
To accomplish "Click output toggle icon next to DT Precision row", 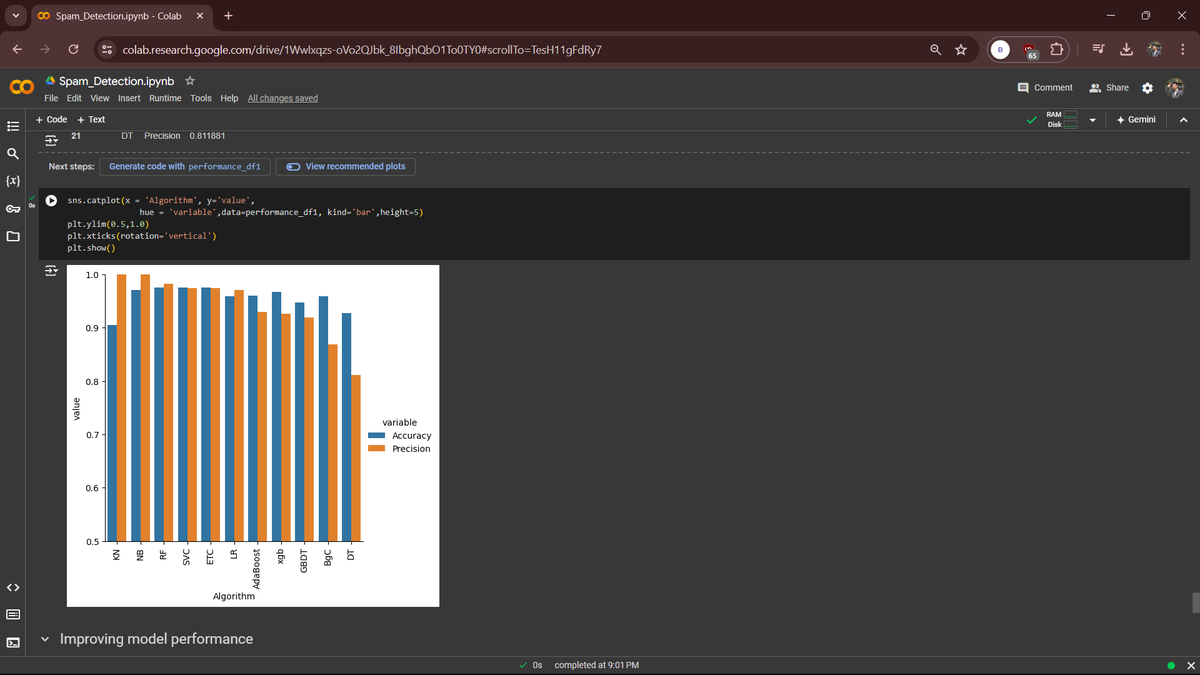I will pos(50,141).
